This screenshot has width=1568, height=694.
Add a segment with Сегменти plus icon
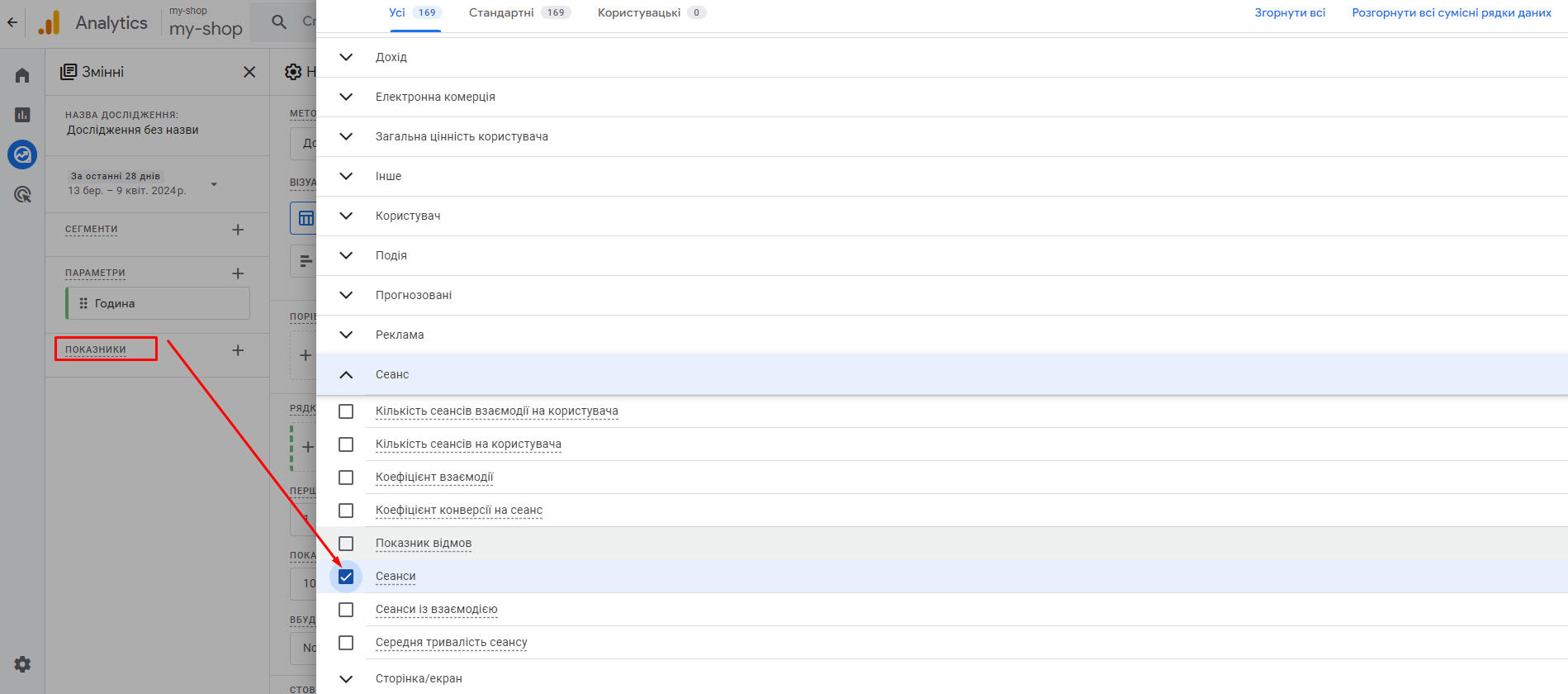click(x=238, y=230)
